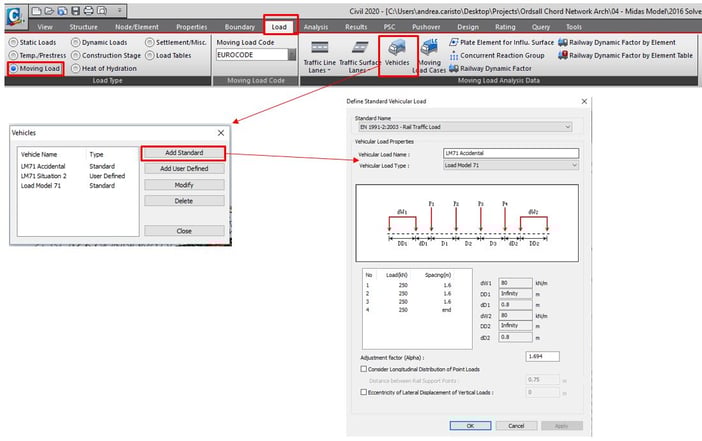Click the Open file icon
Image resolution: width=702 pixels, height=441 pixels.
49,10
